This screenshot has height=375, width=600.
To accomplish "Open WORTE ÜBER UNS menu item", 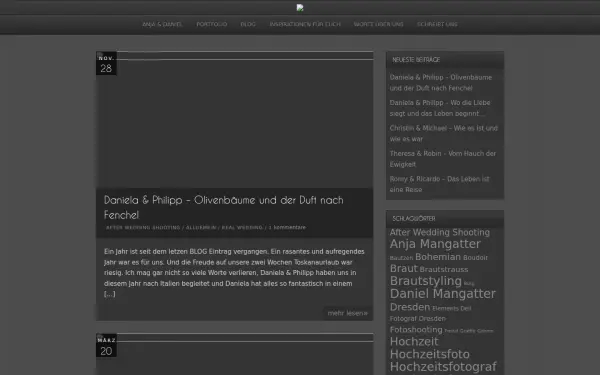I will pyautogui.click(x=378, y=24).
